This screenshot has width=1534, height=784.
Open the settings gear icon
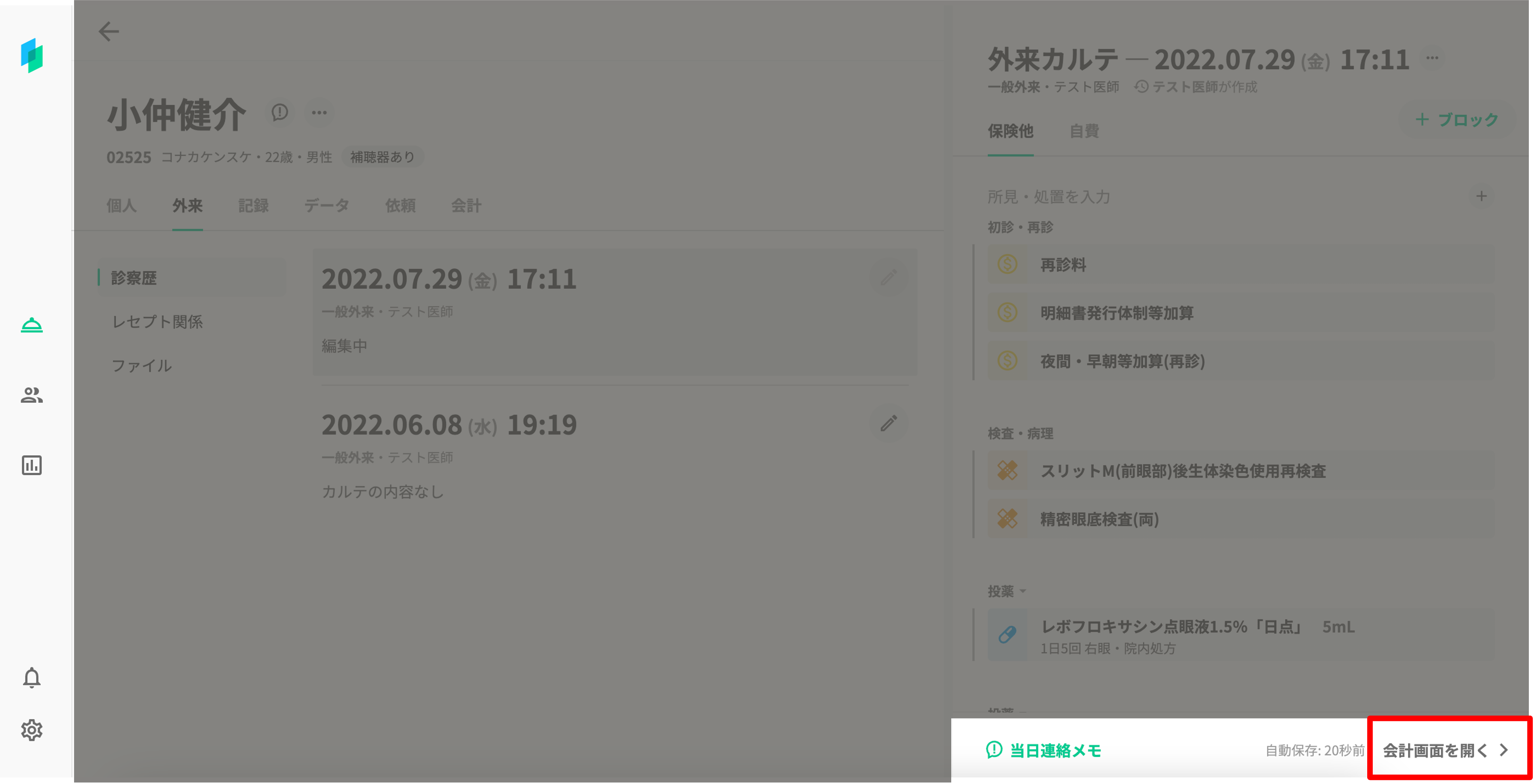click(x=32, y=730)
